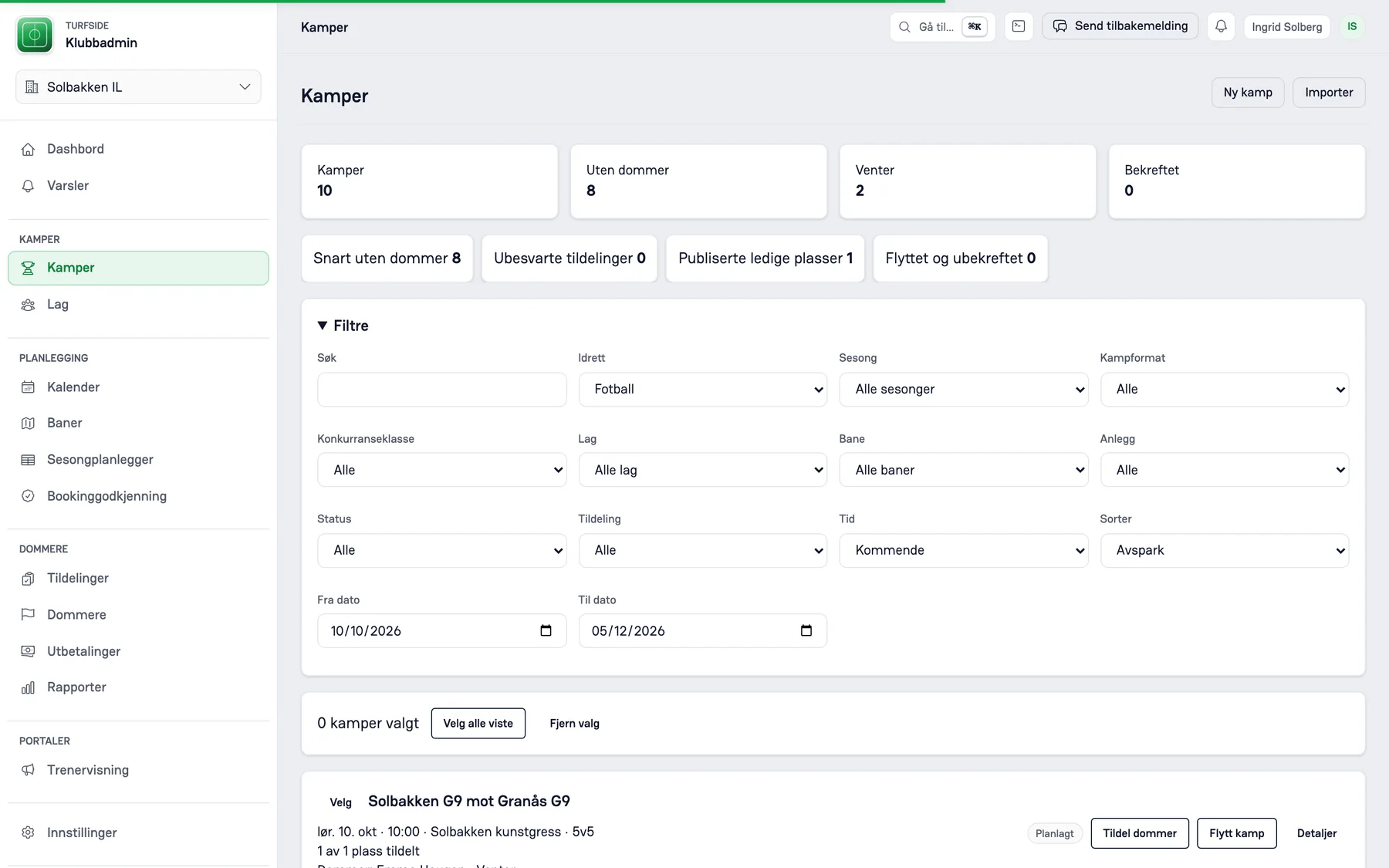Click the Turfside Klubbadmin logo icon
The width and height of the screenshot is (1389, 868).
click(35, 35)
